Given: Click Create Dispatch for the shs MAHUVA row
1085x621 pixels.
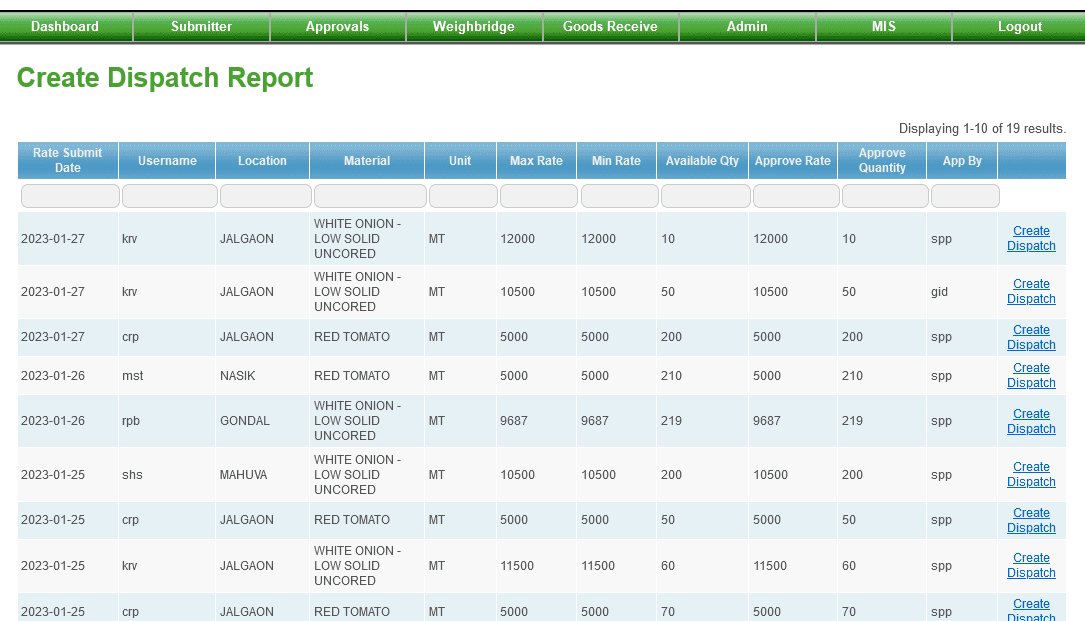Looking at the screenshot, I should pos(1031,474).
